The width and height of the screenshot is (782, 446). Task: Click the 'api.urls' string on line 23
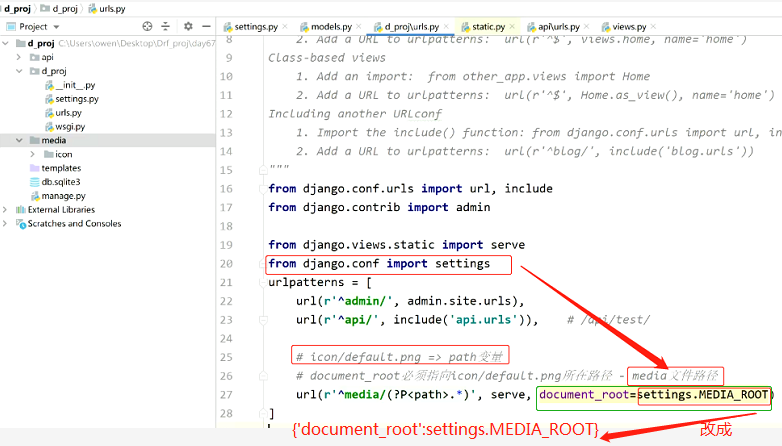483,320
